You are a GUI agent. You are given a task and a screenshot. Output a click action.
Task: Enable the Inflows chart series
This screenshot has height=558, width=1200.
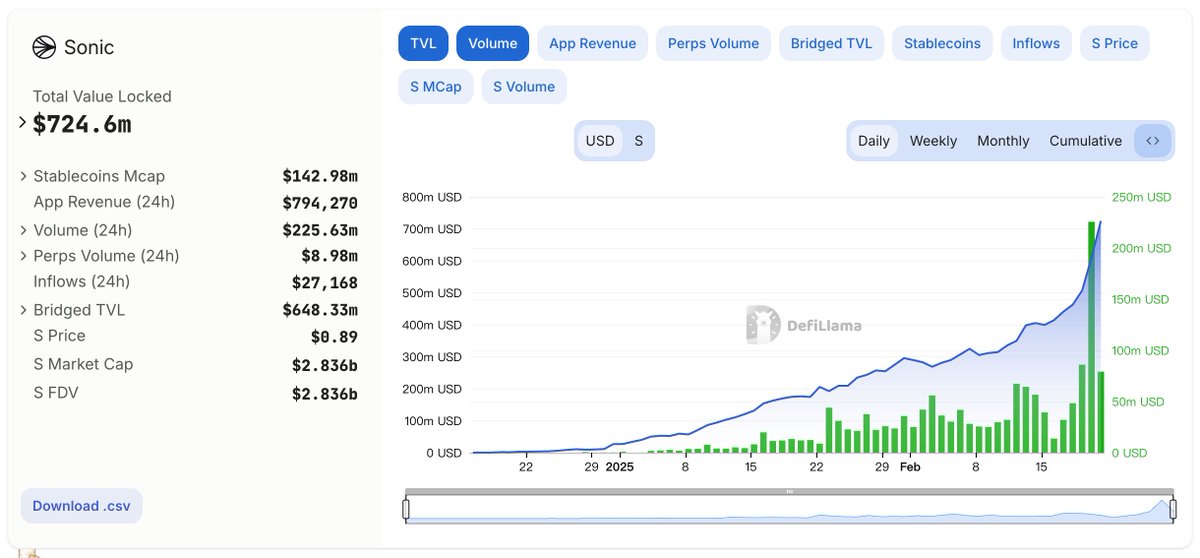pos(1036,43)
